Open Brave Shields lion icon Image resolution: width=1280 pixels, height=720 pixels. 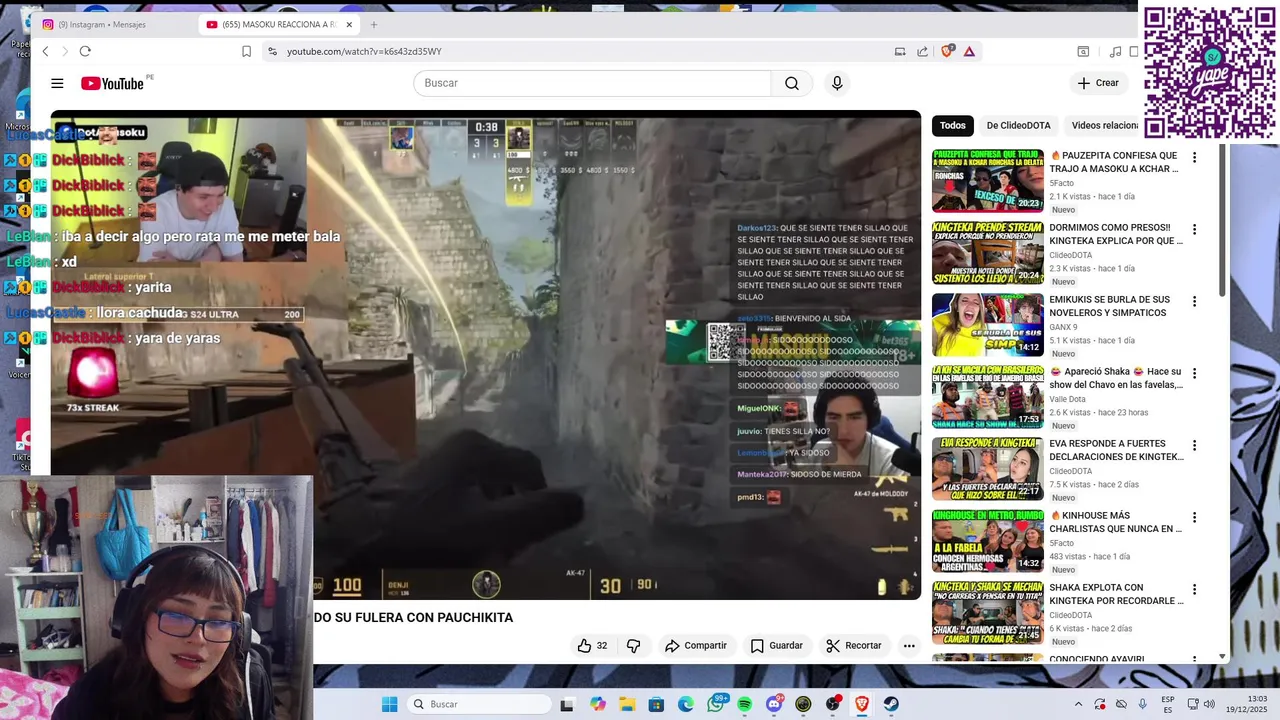click(x=947, y=51)
